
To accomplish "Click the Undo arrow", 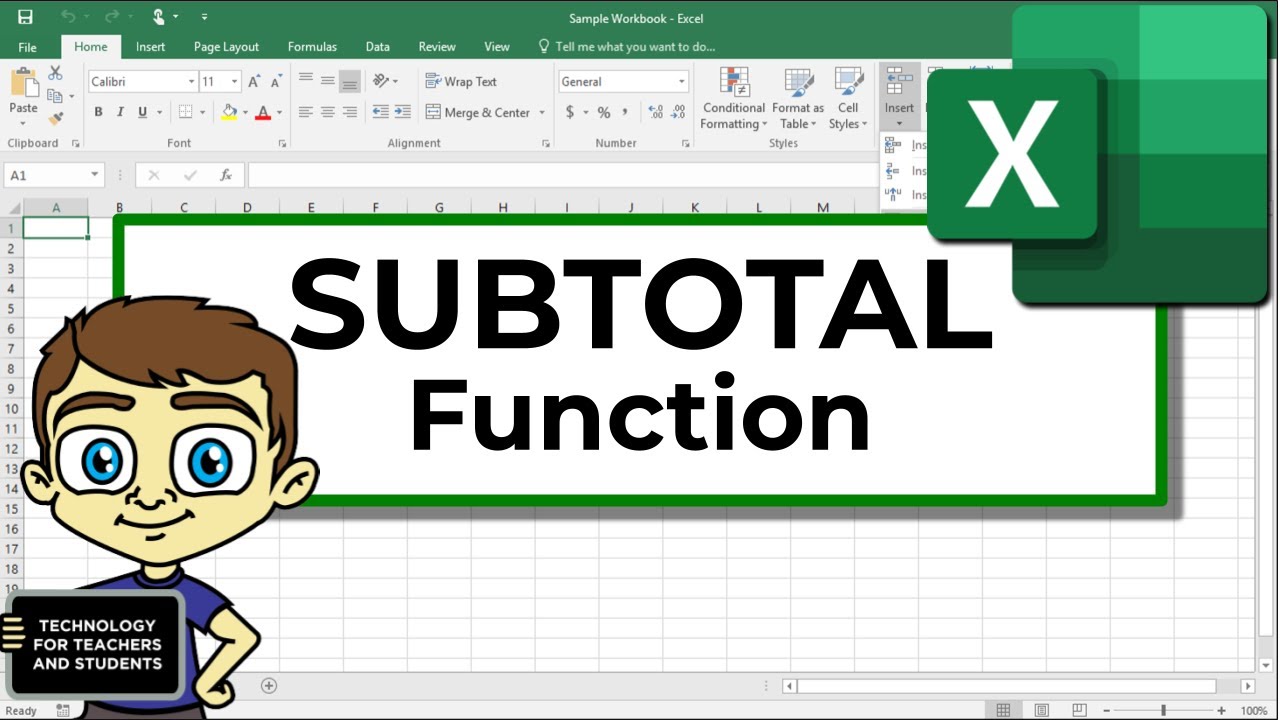I will tap(68, 17).
